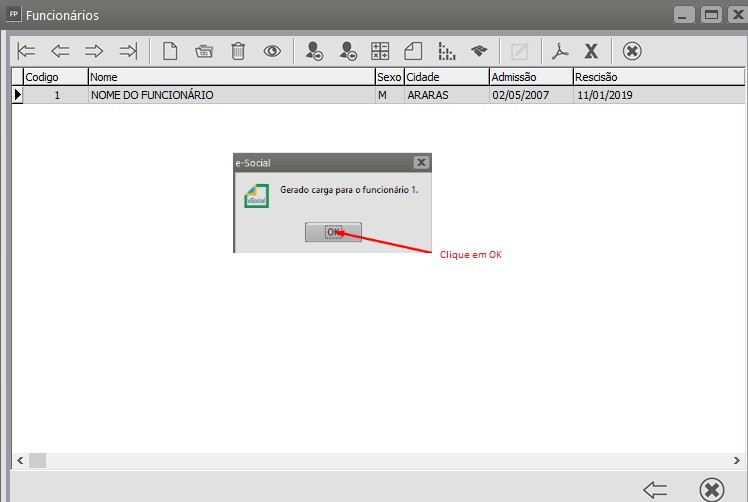Click the circled X toolbar icon
Screen dimensions: 748x502
(x=632, y=51)
